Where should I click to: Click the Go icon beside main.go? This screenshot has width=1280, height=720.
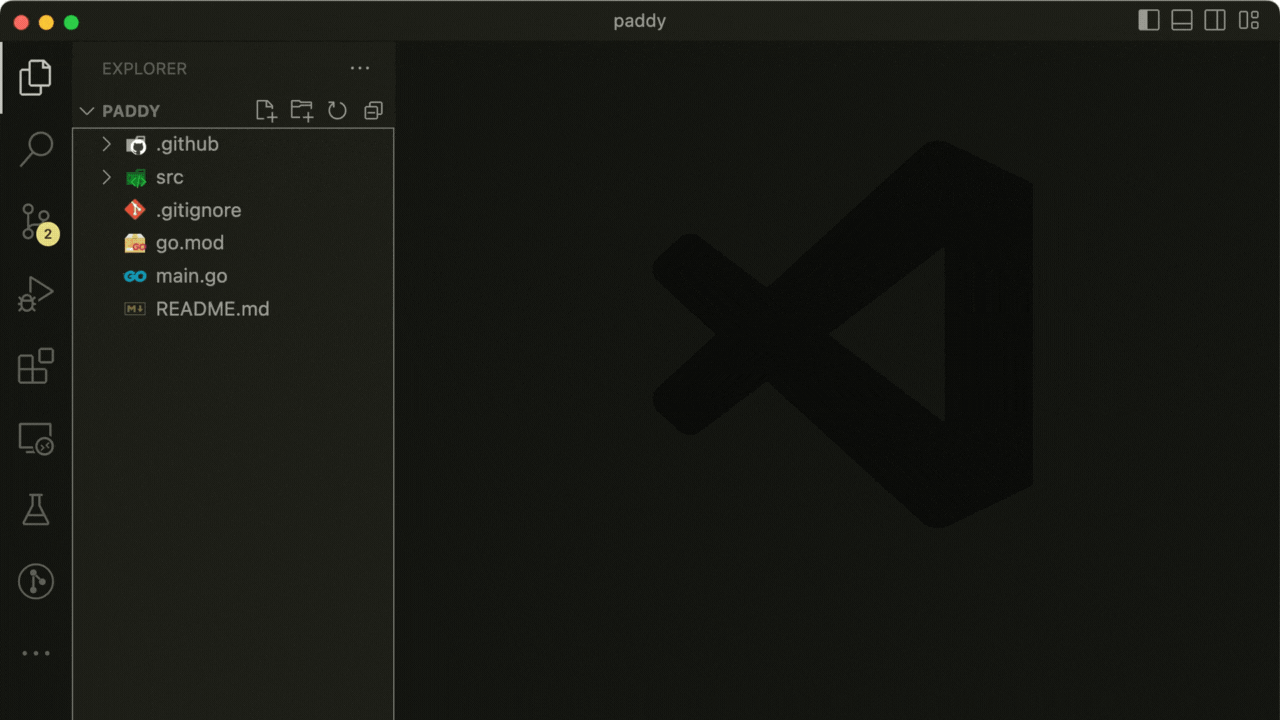point(135,276)
